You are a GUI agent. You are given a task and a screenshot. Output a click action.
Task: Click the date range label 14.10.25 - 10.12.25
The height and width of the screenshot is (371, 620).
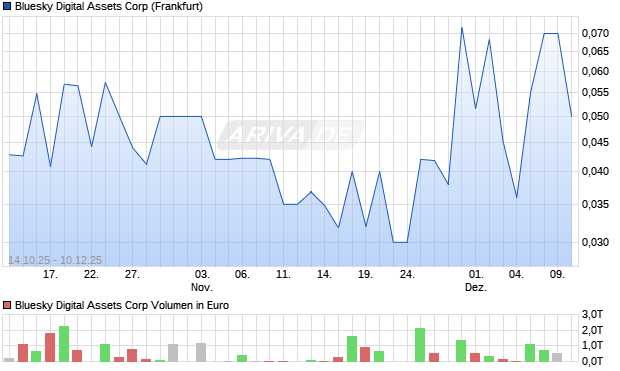point(55,260)
